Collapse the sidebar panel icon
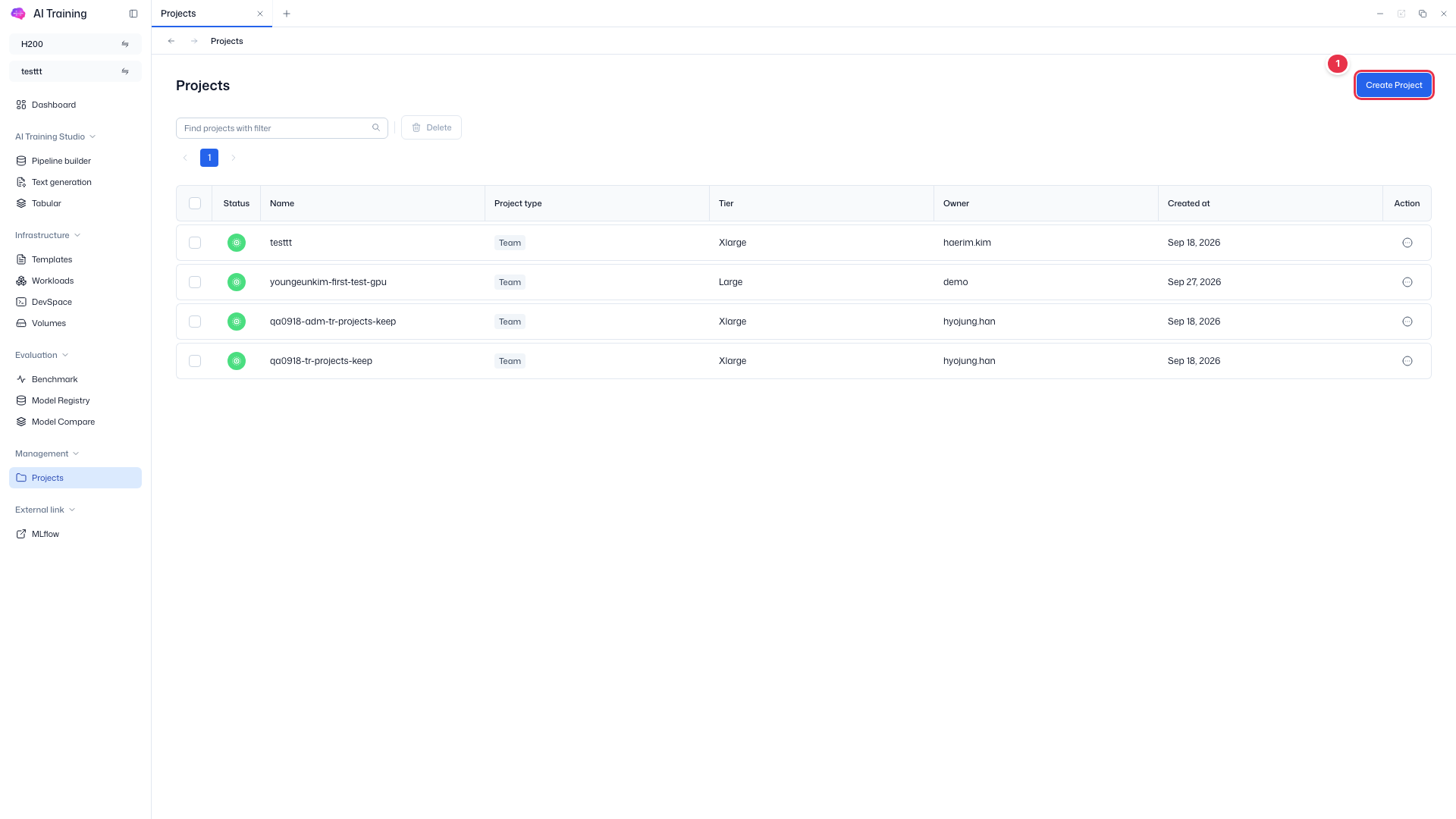 (133, 14)
